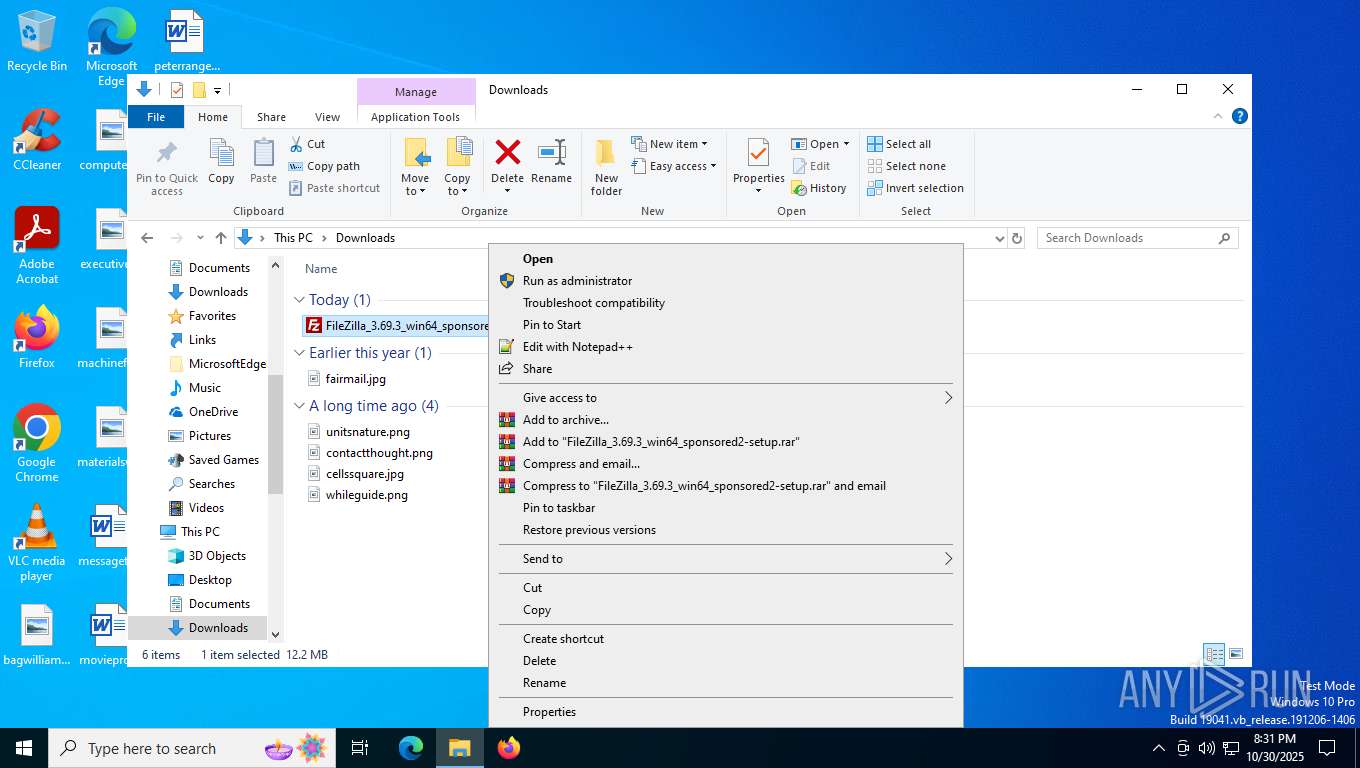Click the Task View taskbar icon
Screen dimensions: 1360x768
[x=360, y=748]
